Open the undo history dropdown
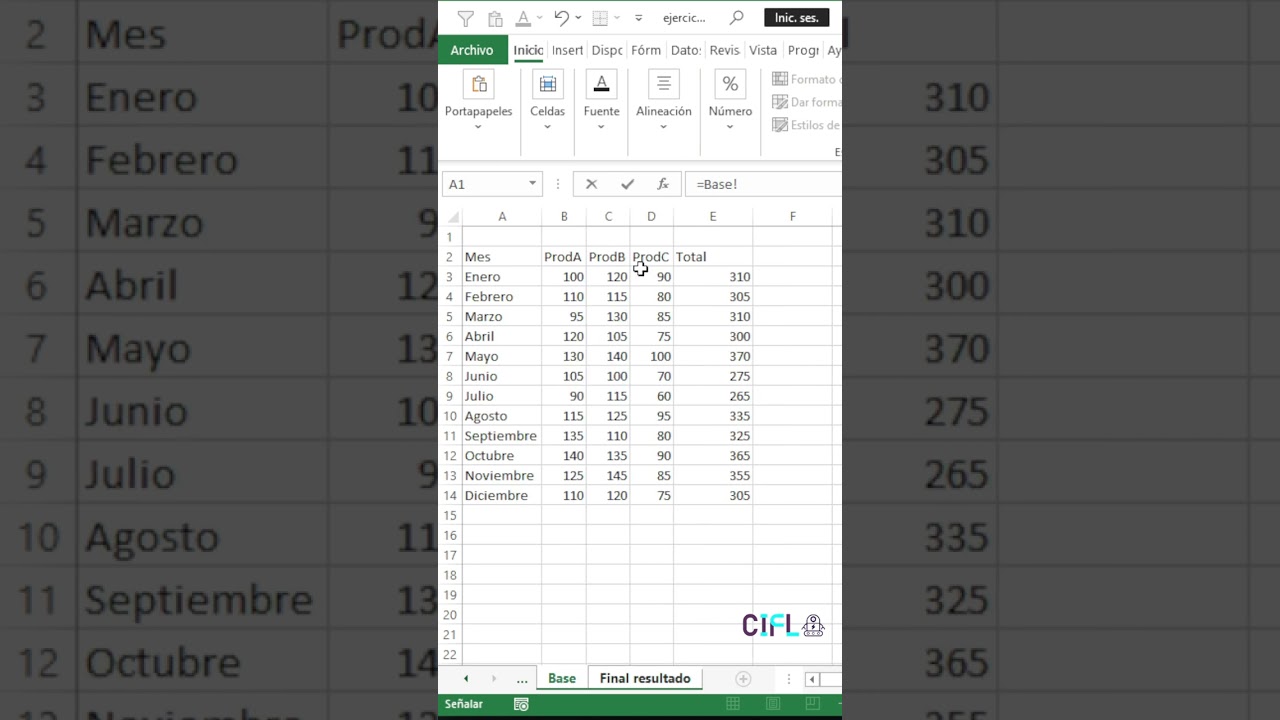Screen dimensions: 1280x720 [x=578, y=18]
